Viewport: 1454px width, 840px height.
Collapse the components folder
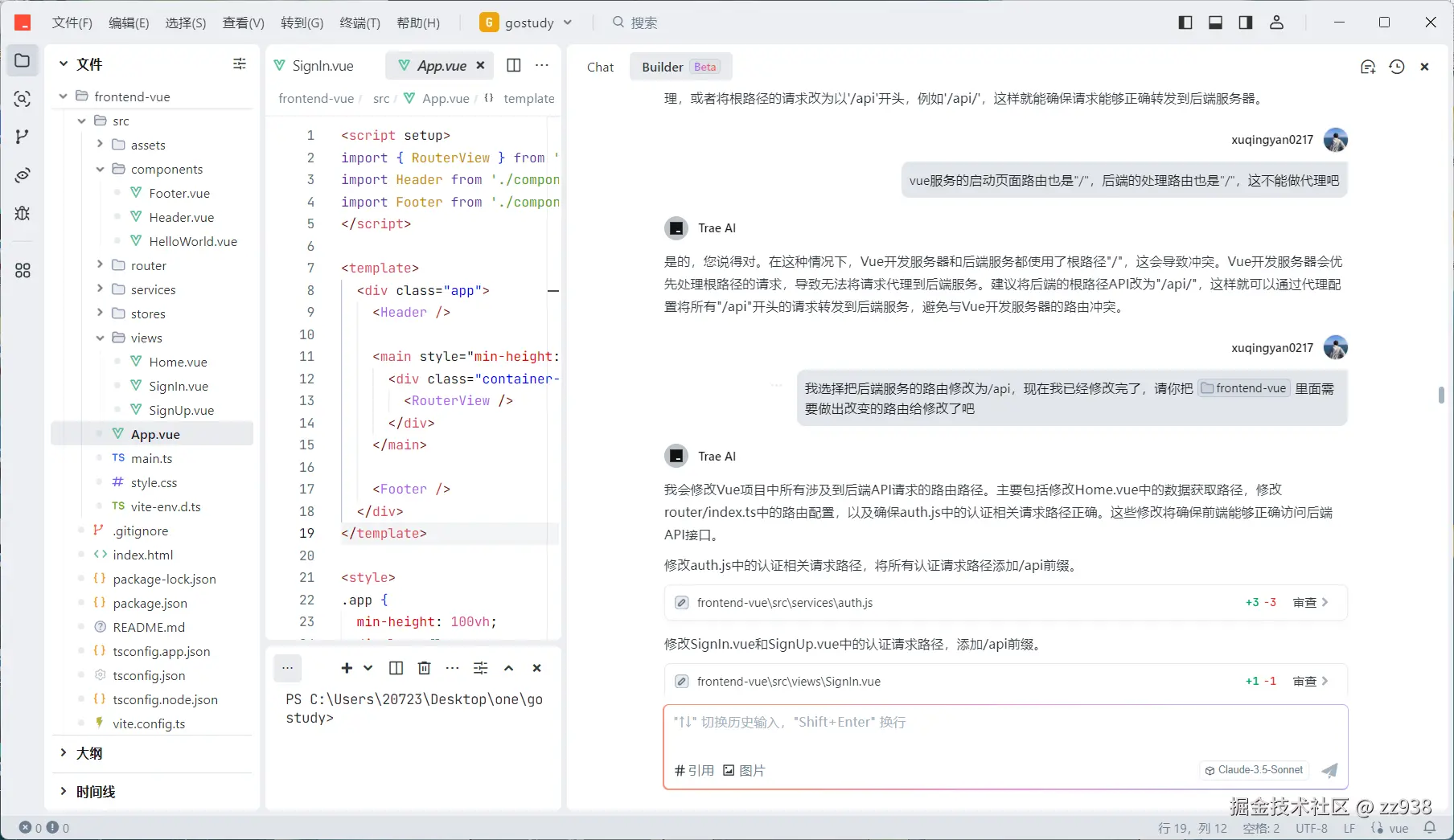101,169
